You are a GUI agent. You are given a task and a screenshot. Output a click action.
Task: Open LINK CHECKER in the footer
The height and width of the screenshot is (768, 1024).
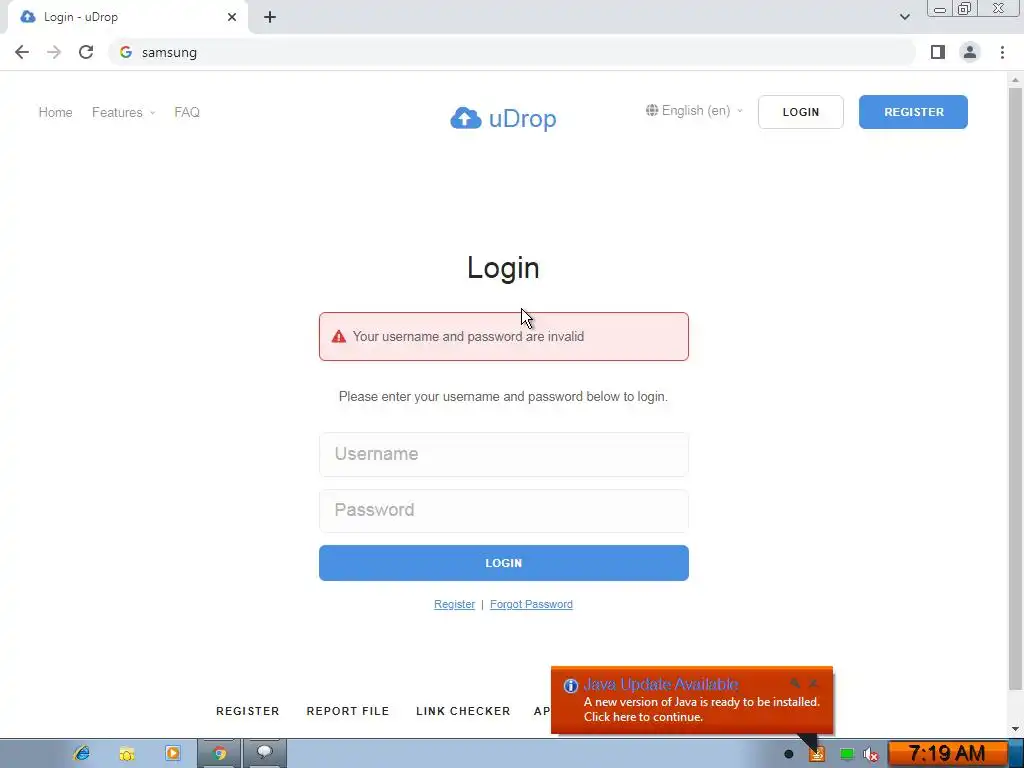(463, 711)
